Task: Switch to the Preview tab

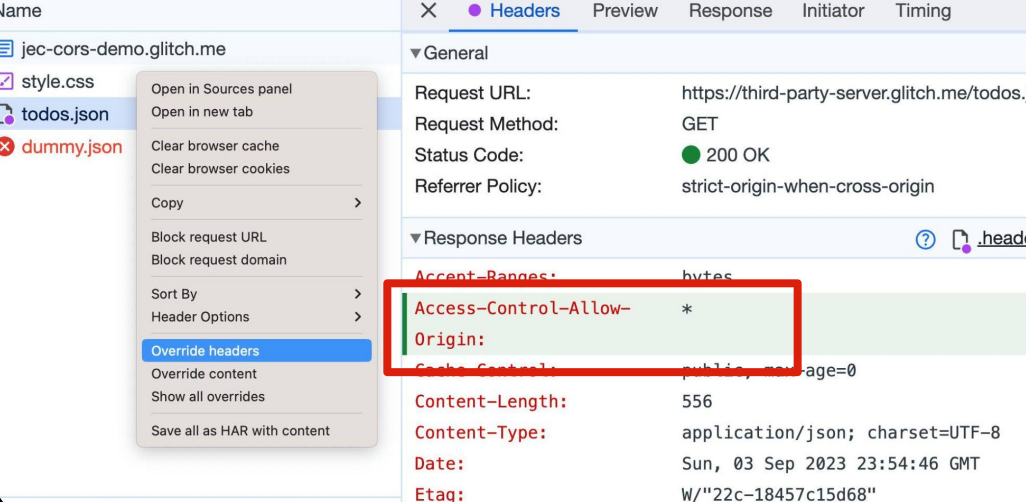Action: click(625, 11)
